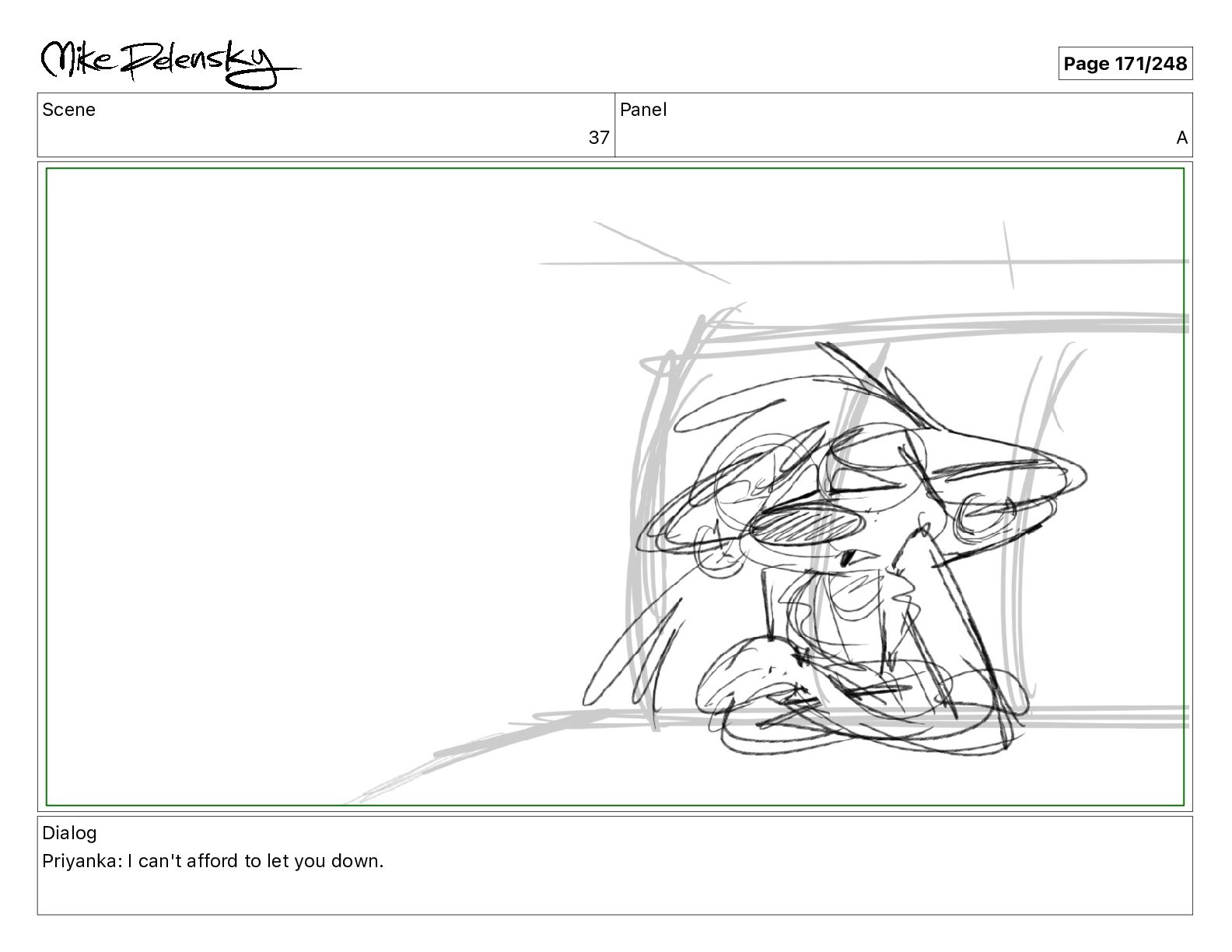This screenshot has width=1232, height=952.
Task: Click the short vertical tick near top right
Action: (1008, 254)
